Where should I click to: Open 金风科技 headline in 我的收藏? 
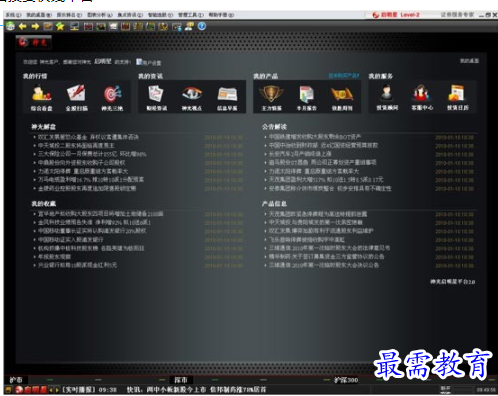click(94, 222)
